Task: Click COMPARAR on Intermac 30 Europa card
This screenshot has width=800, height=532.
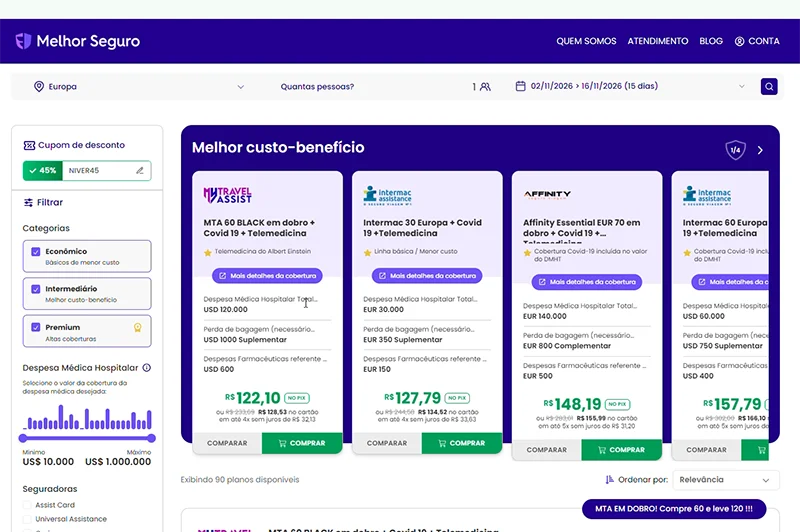Action: 387,443
